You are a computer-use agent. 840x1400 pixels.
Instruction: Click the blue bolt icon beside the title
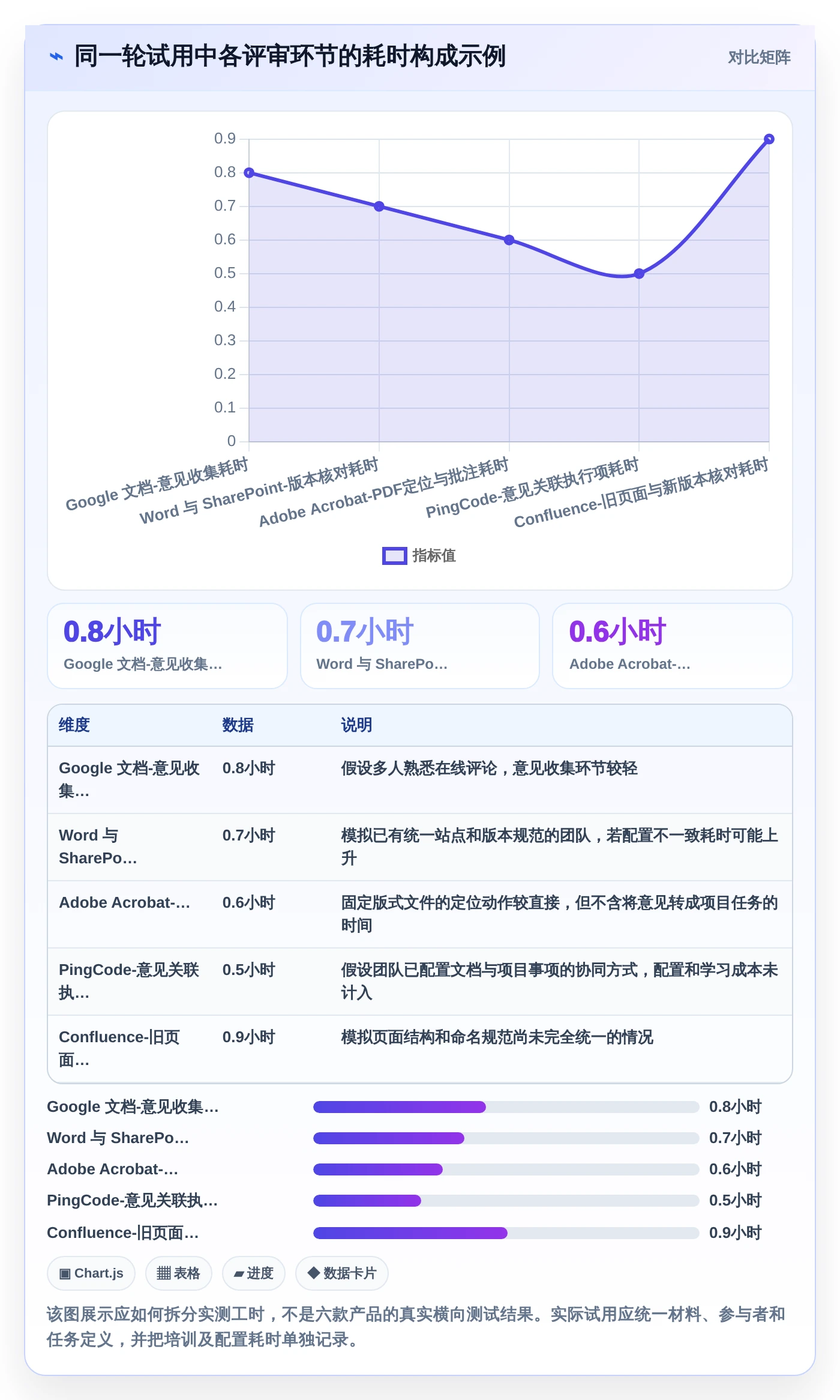click(56, 57)
